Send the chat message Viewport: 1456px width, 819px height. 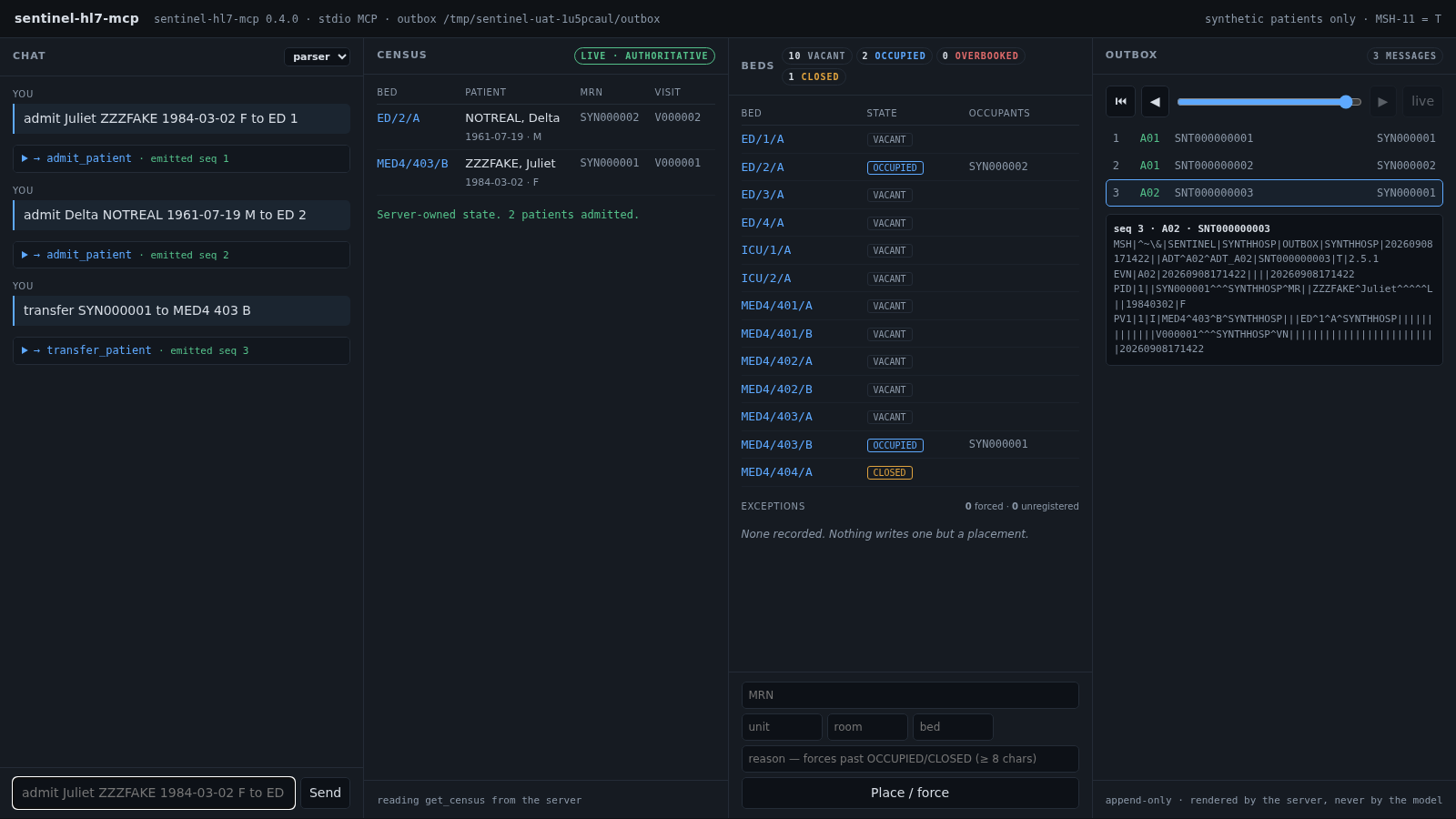pos(325,793)
